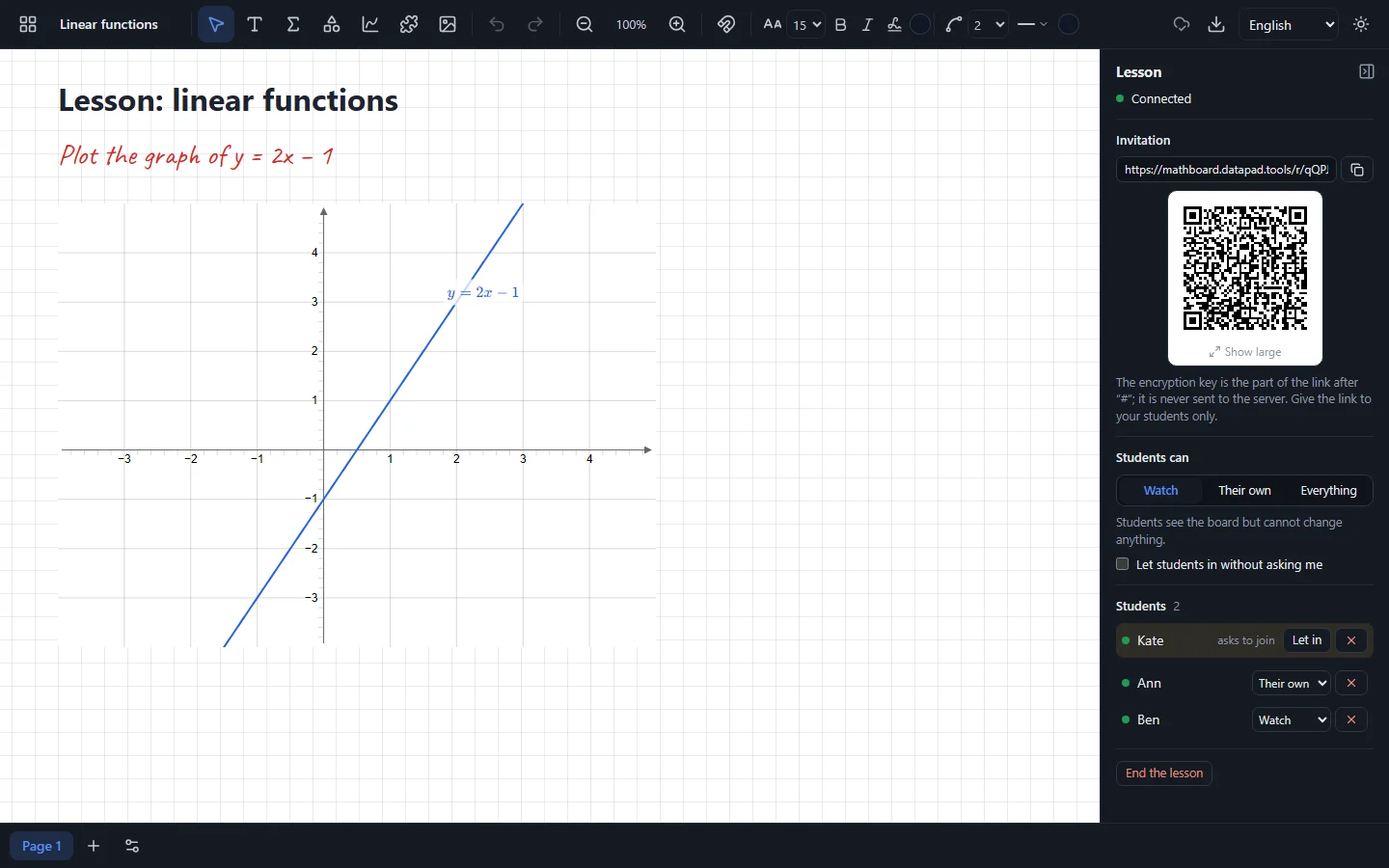The width and height of the screenshot is (1389, 868).
Task: Switch to Page 1 tab
Action: click(41, 846)
